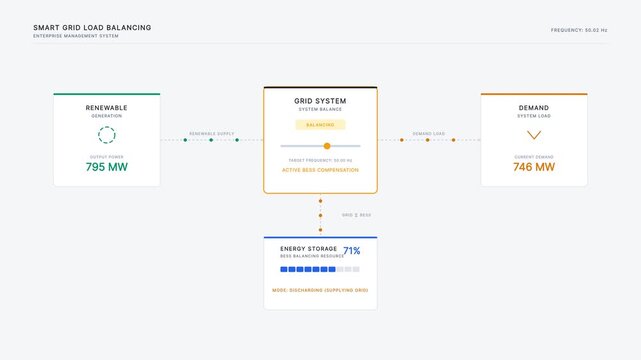Screen dimensions: 641x360
Task: Click the ENTERPRISE MANAGEMENT SYSTEM subtitle
Action: point(76,36)
